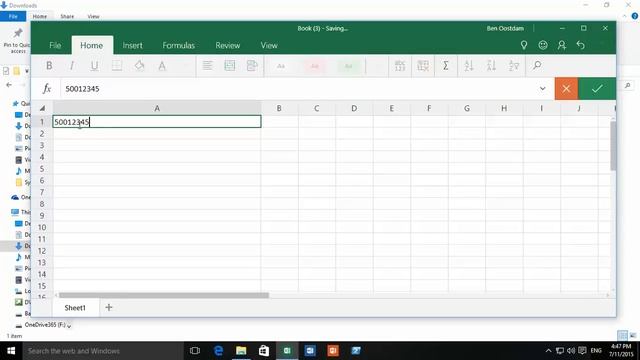
Task: Sort descending Z to A
Action: point(491,66)
